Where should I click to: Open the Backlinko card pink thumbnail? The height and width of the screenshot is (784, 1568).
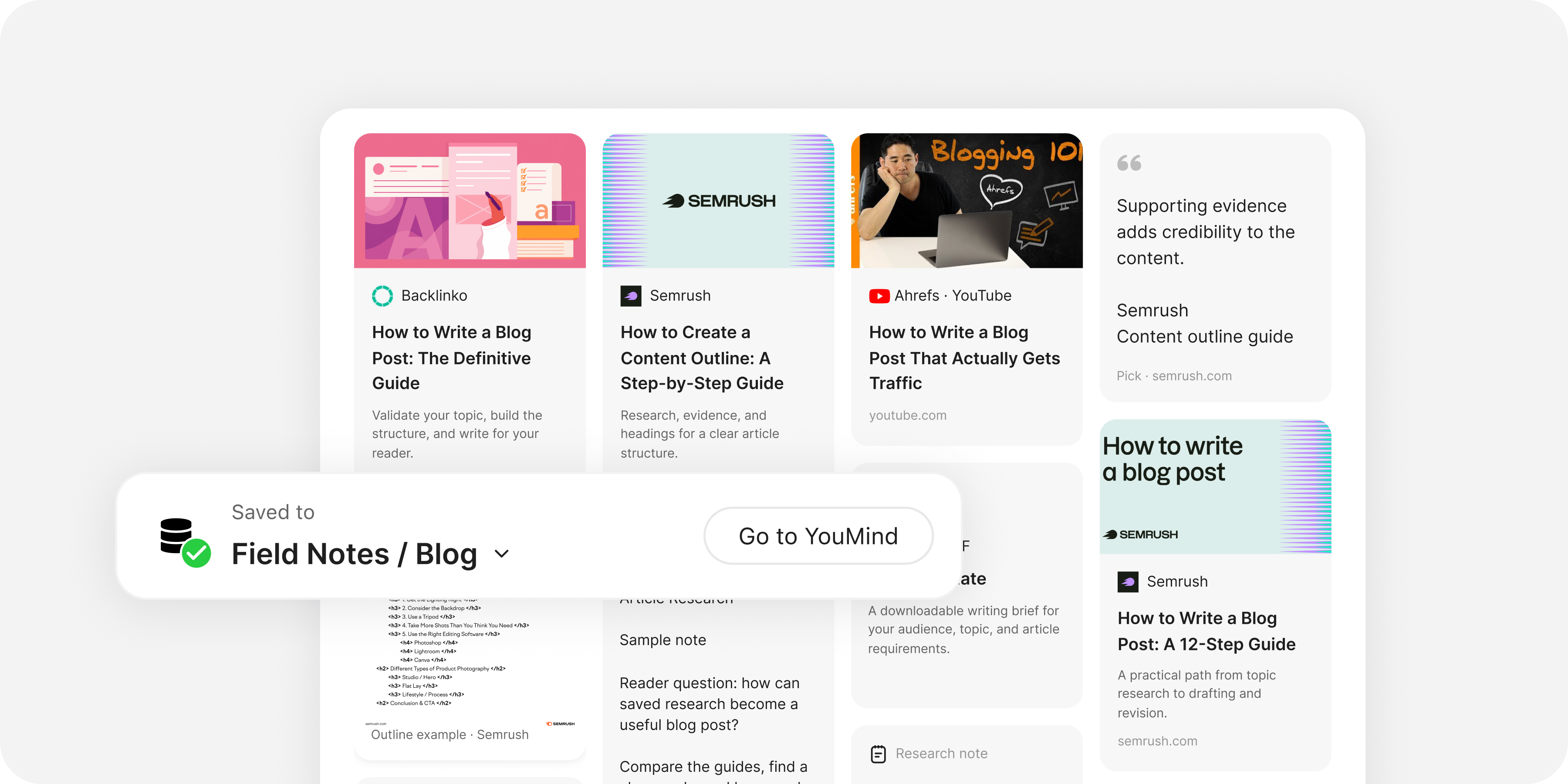(x=470, y=201)
